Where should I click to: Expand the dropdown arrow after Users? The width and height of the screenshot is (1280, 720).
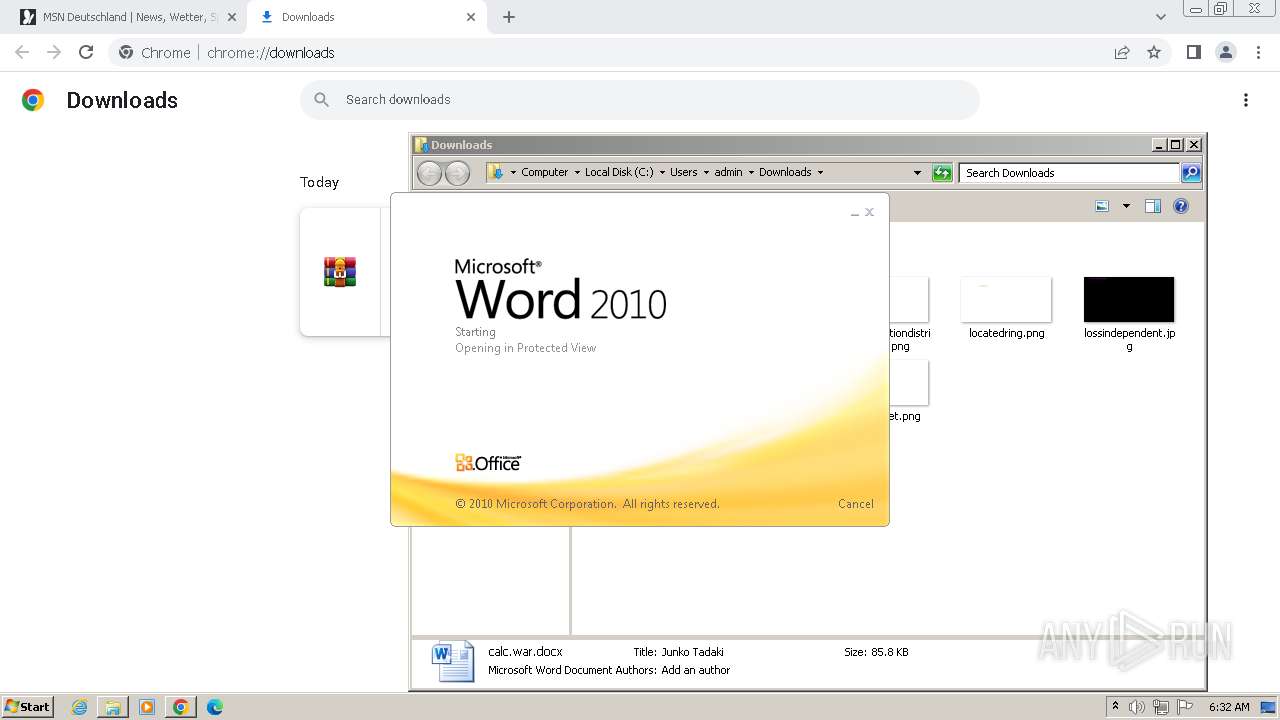tap(706, 172)
